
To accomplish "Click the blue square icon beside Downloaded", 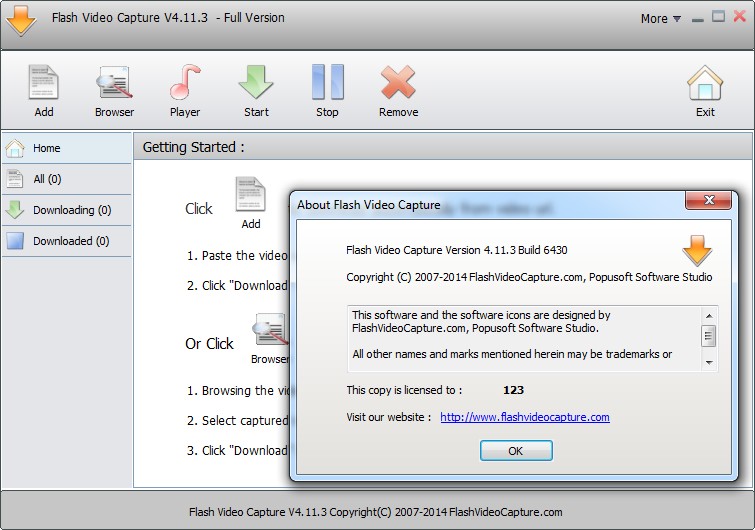I will [x=15, y=241].
